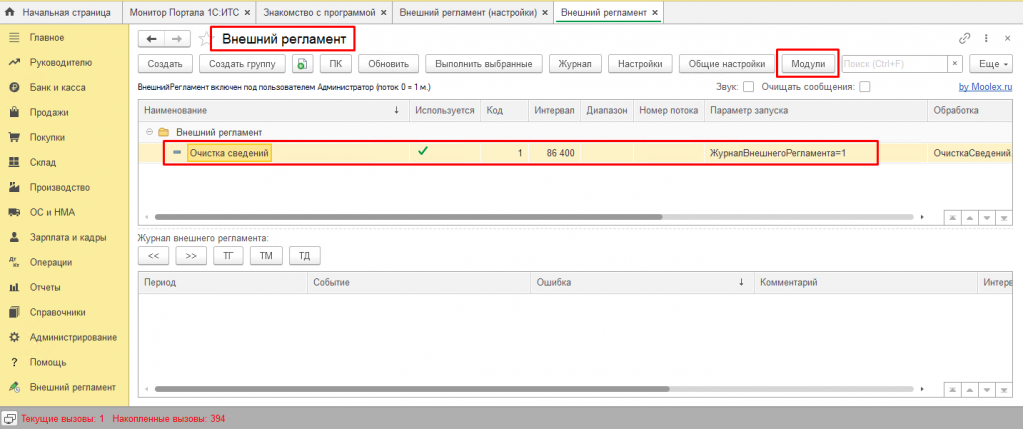
Task: Add page to favorites with star icon
Action: (205, 39)
